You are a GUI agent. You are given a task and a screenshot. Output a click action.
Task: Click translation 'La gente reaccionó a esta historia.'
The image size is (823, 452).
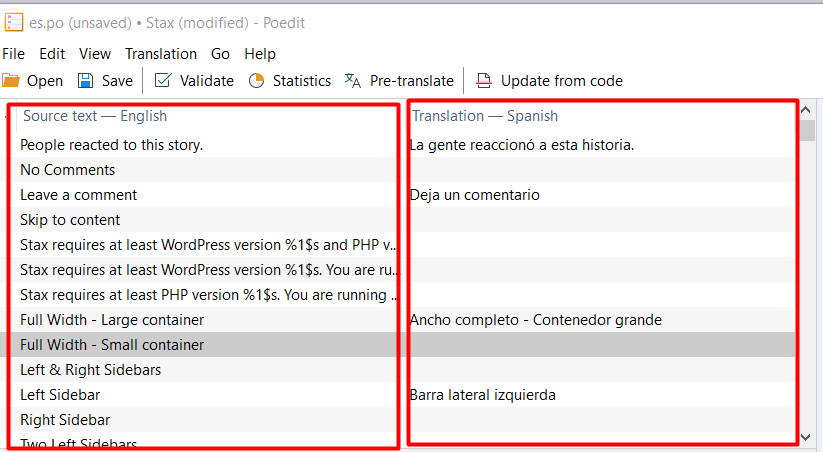522,145
